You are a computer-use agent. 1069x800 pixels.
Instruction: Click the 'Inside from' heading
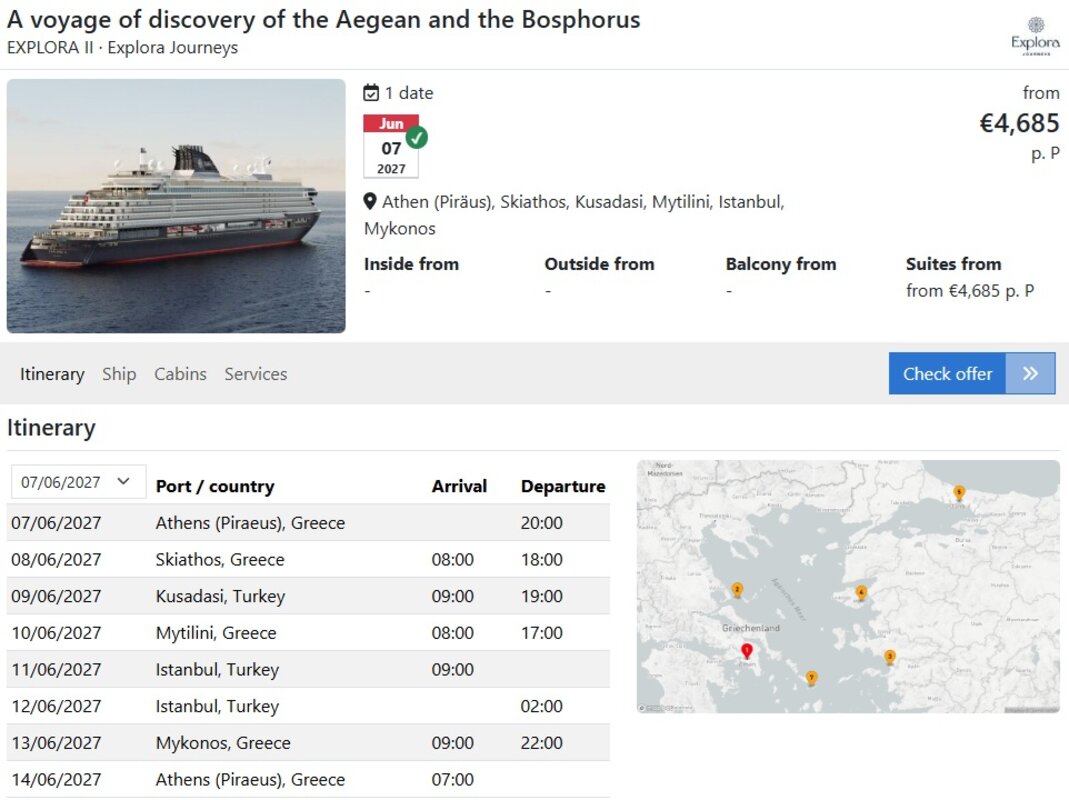(411, 264)
